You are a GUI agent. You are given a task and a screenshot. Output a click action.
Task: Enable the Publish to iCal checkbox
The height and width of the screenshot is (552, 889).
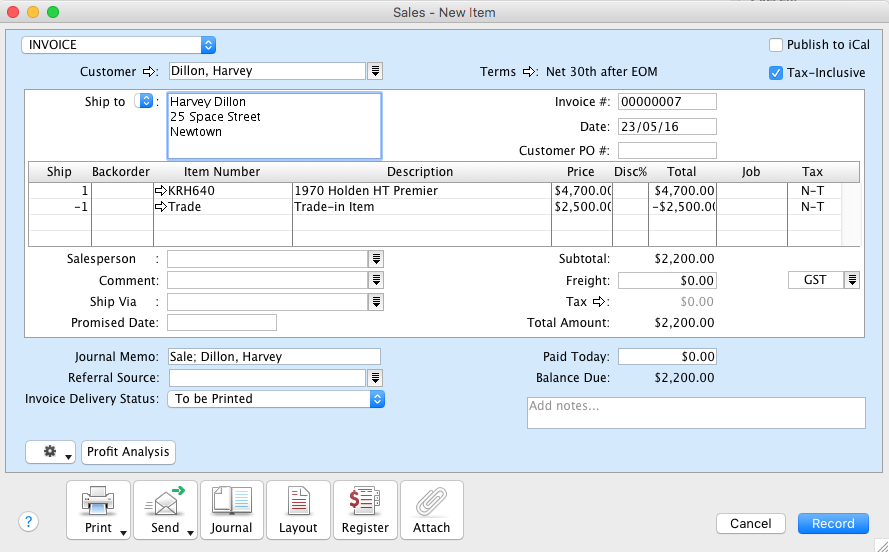coord(776,45)
